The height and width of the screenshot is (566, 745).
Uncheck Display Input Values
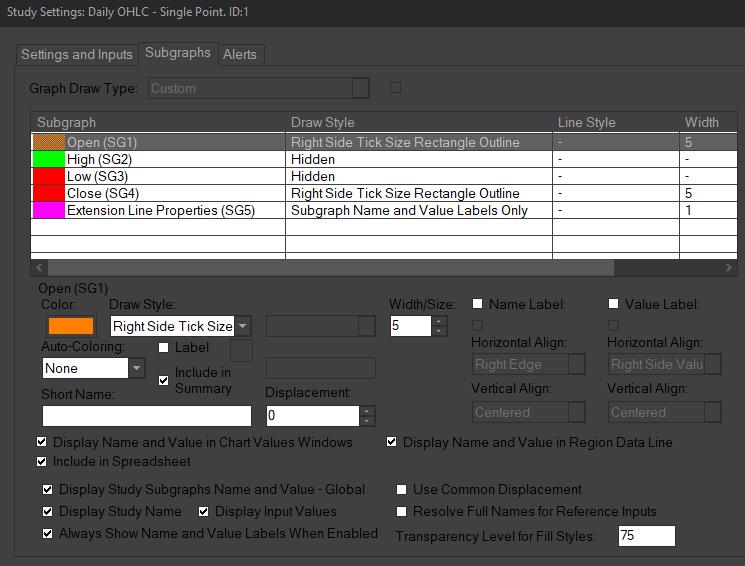click(x=204, y=511)
